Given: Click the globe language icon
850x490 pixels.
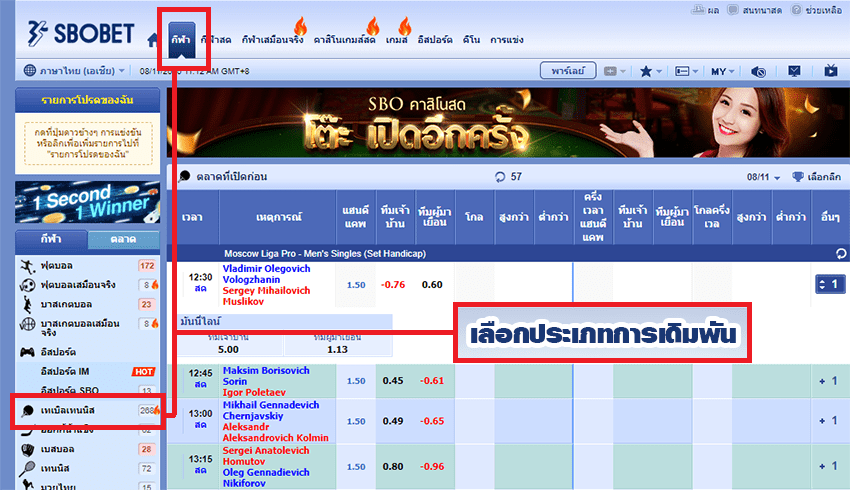Looking at the screenshot, I should click(30, 70).
